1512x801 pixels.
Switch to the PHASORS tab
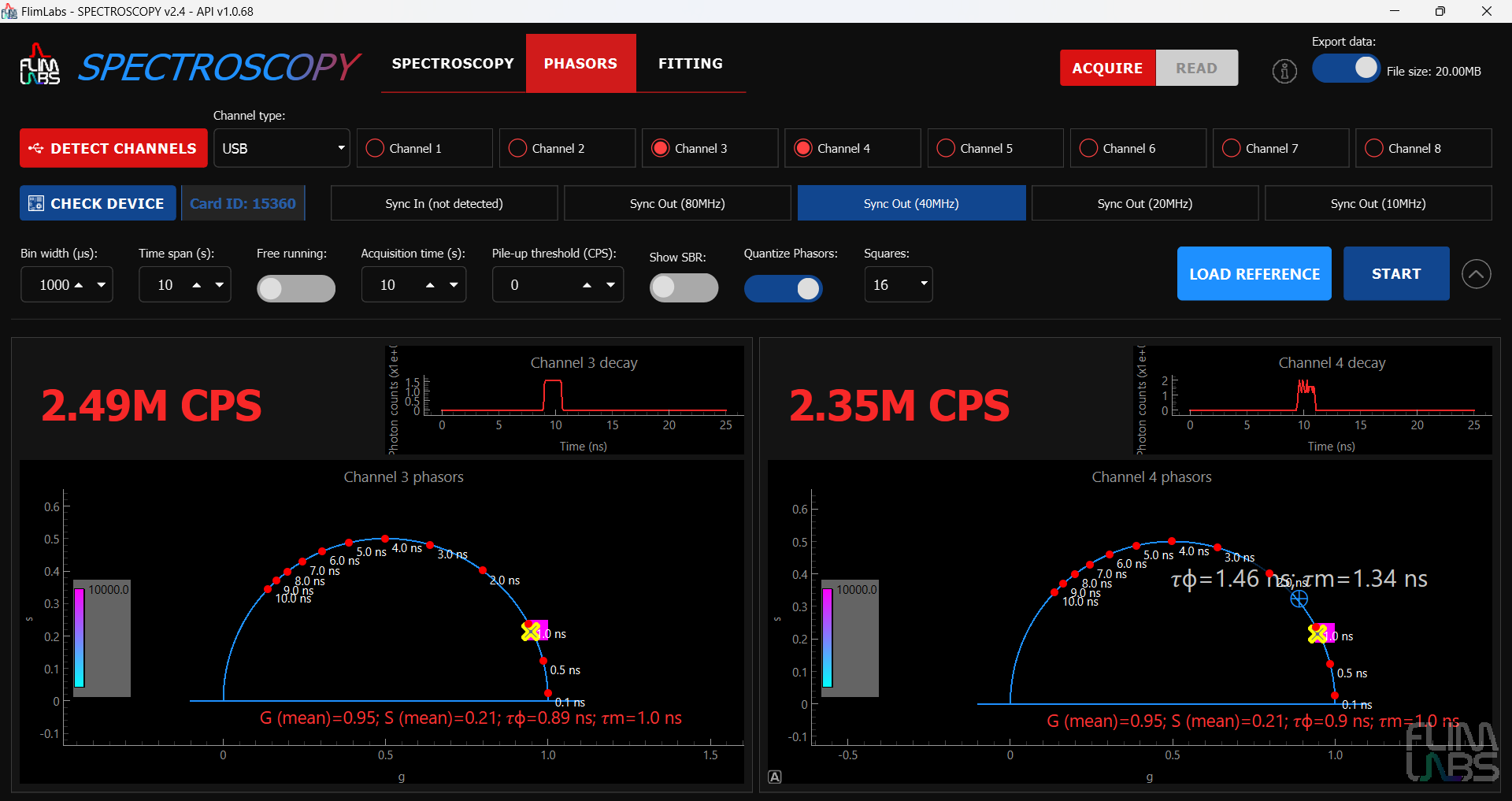point(580,63)
